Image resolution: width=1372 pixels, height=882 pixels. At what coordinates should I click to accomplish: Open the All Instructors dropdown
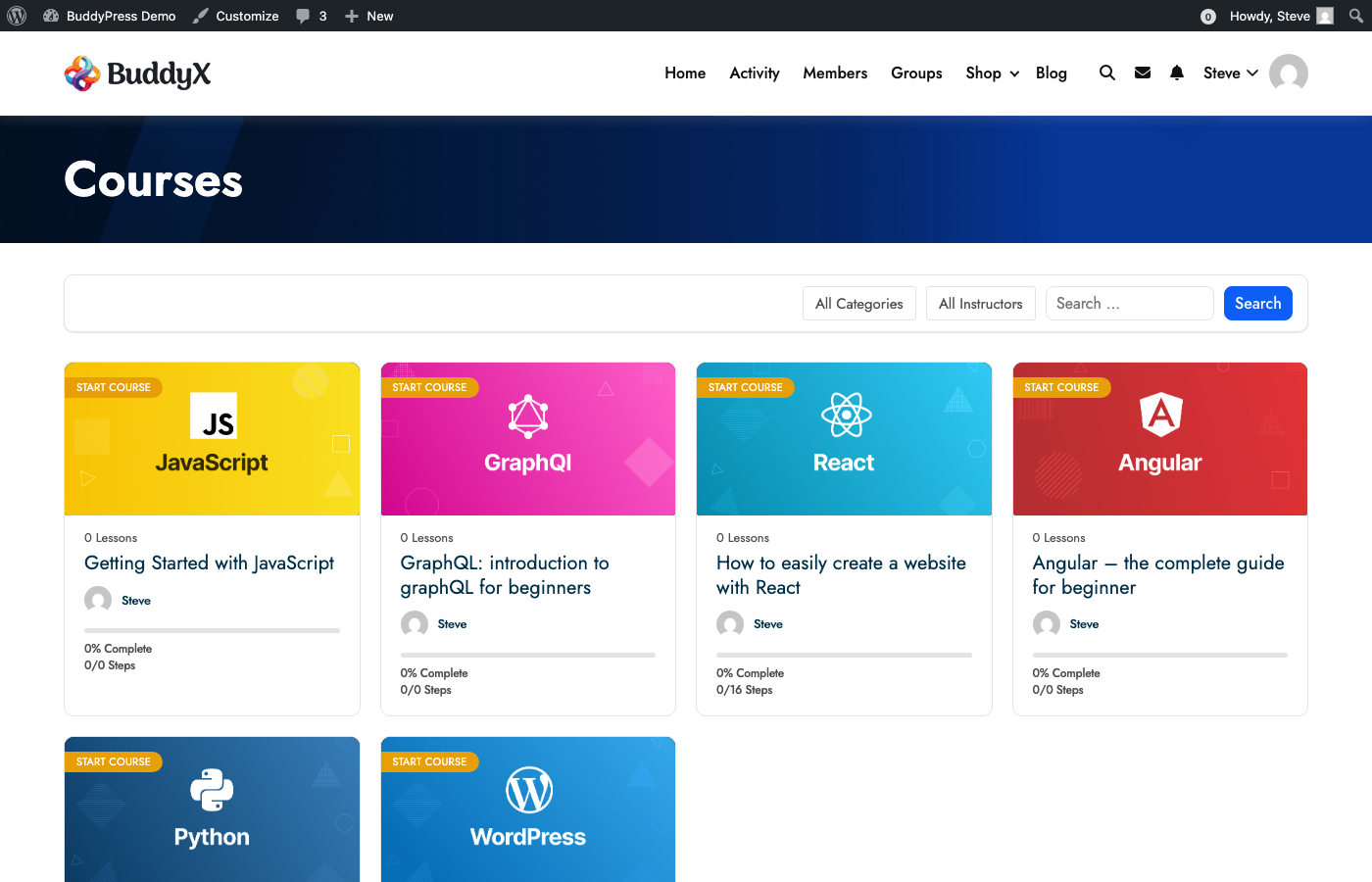[980, 303]
